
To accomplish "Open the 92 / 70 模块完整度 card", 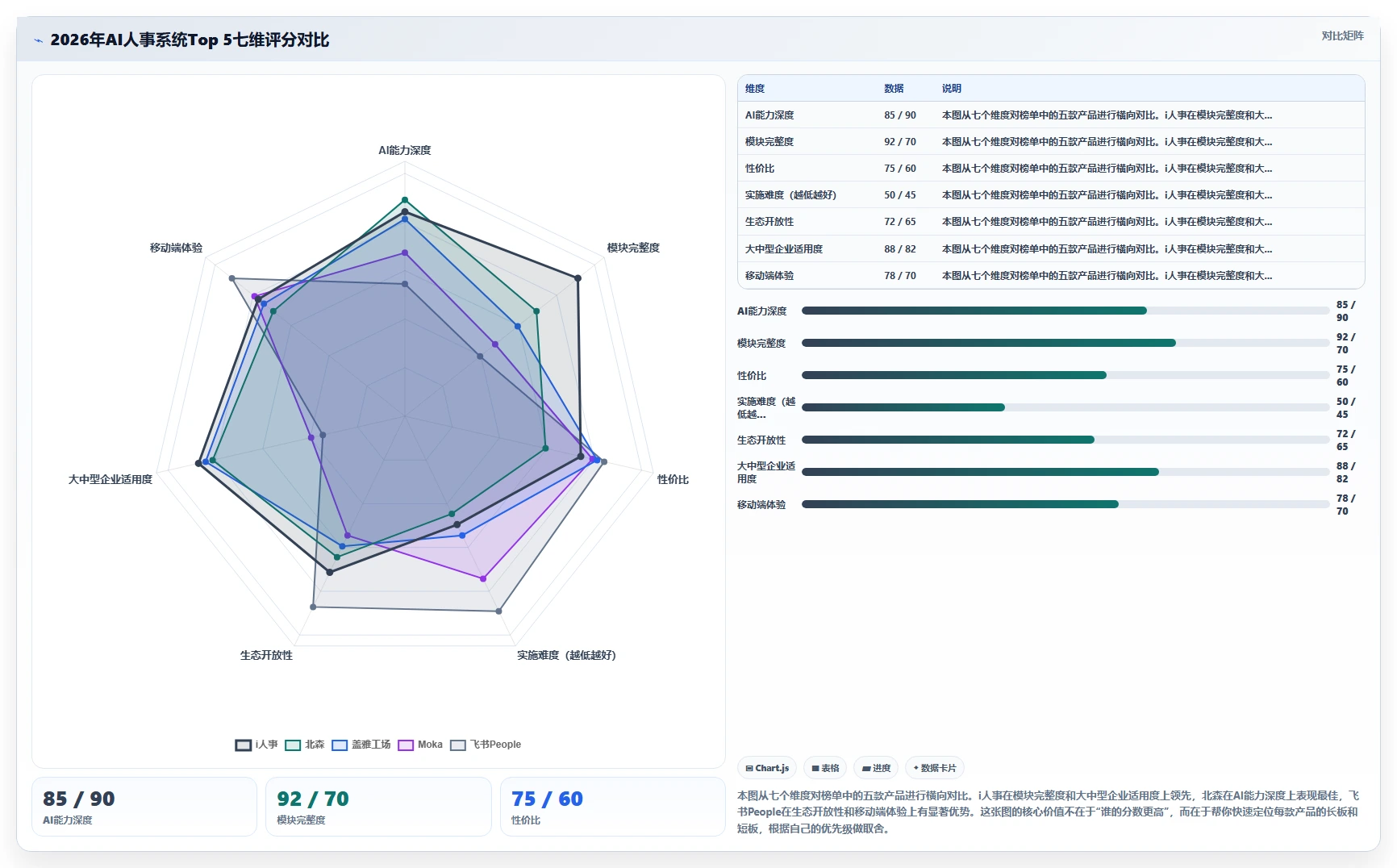I will click(x=378, y=807).
